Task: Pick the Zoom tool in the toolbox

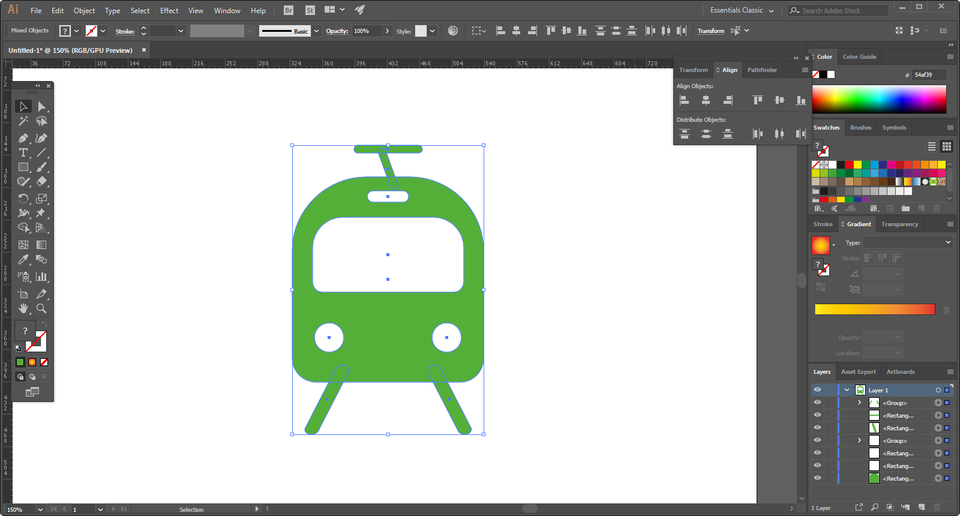Action: coord(42,309)
